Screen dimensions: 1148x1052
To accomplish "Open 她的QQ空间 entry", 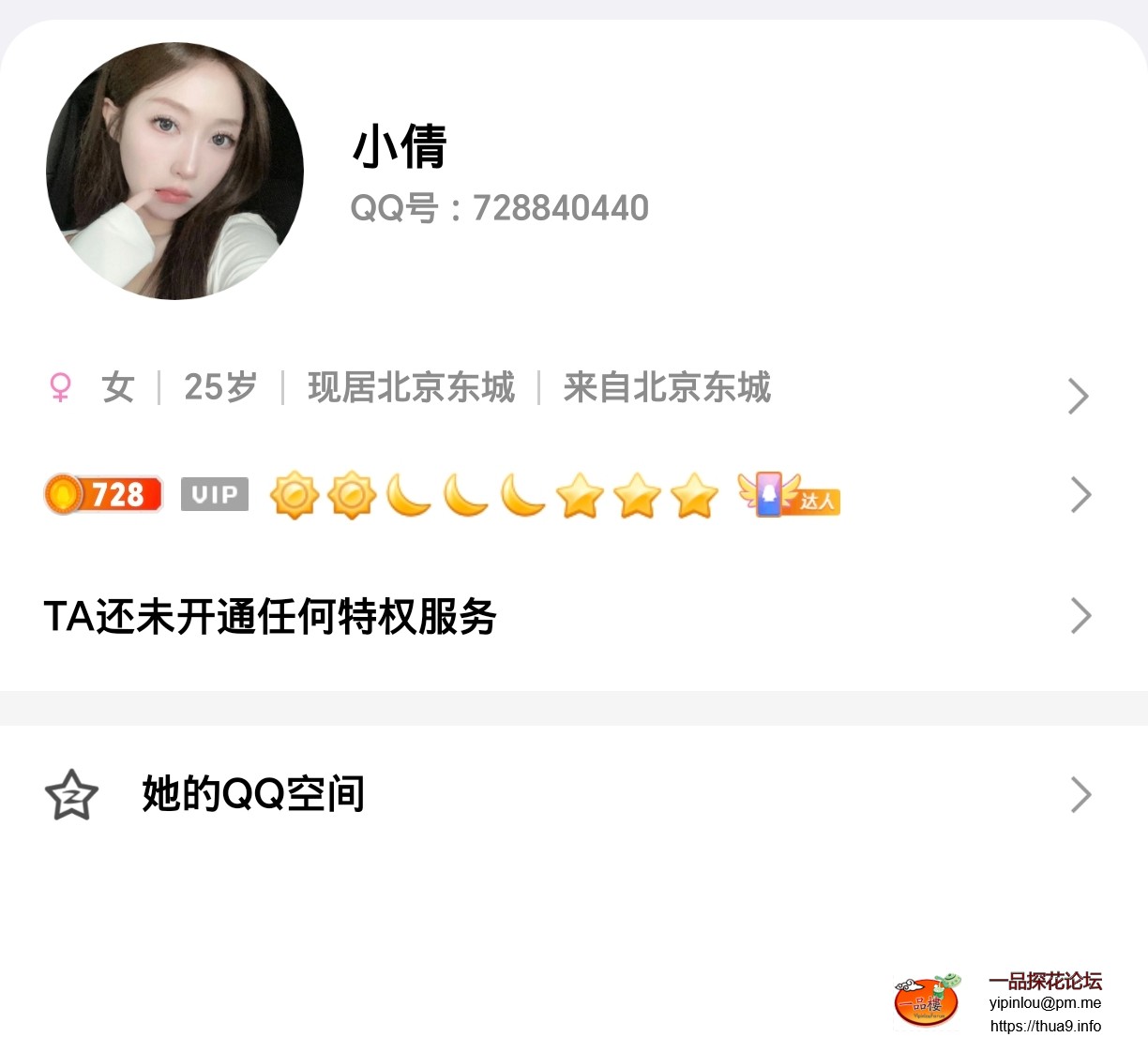I will [x=574, y=795].
